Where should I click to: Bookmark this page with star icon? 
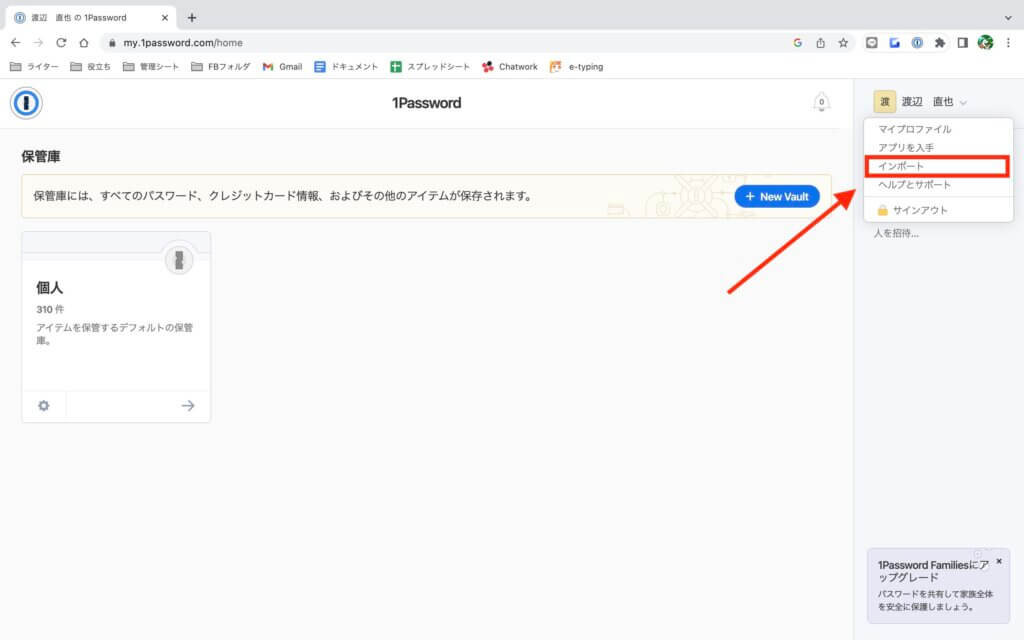click(x=843, y=42)
